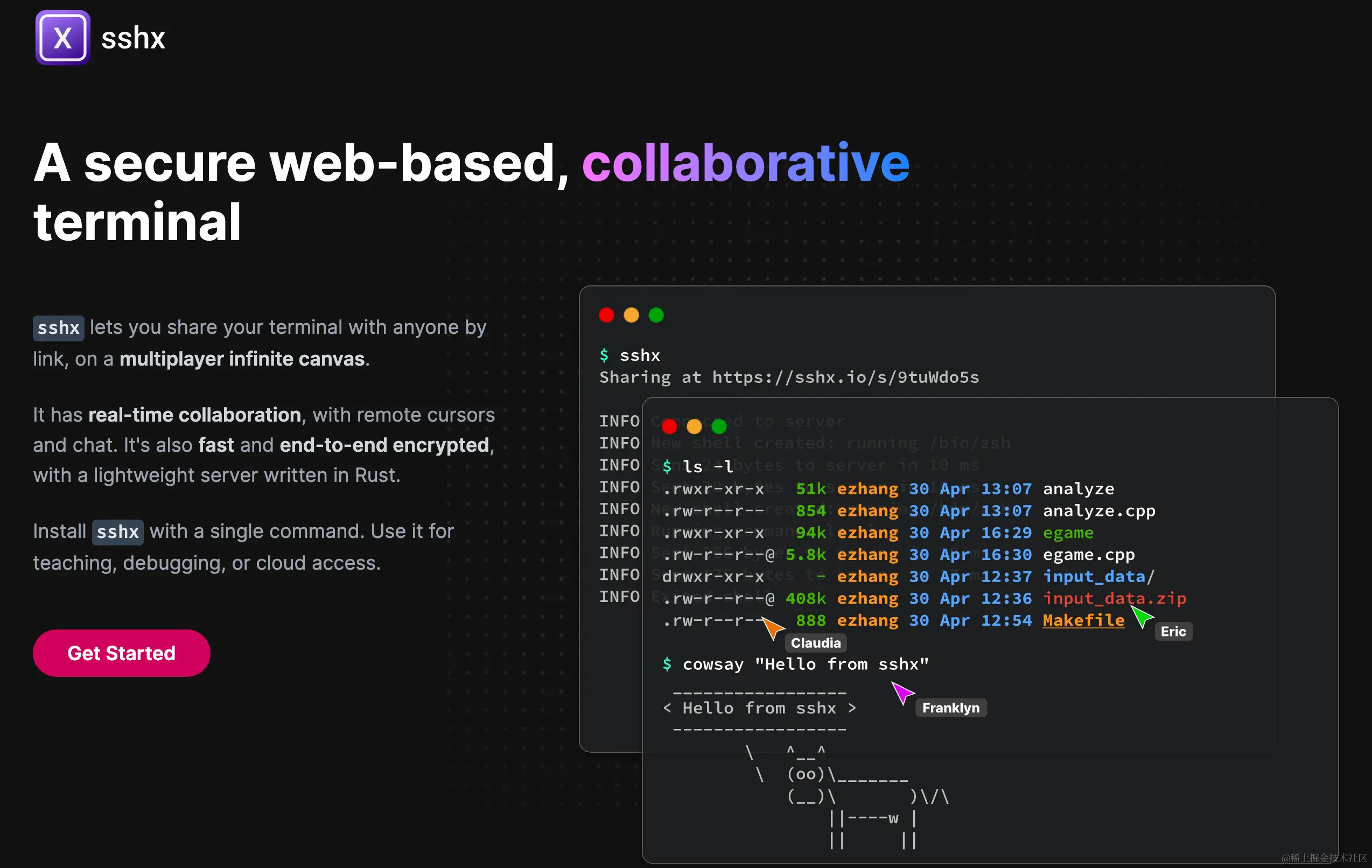The image size is (1372, 868).
Task: Click the sshx brand name in header
Action: click(133, 39)
